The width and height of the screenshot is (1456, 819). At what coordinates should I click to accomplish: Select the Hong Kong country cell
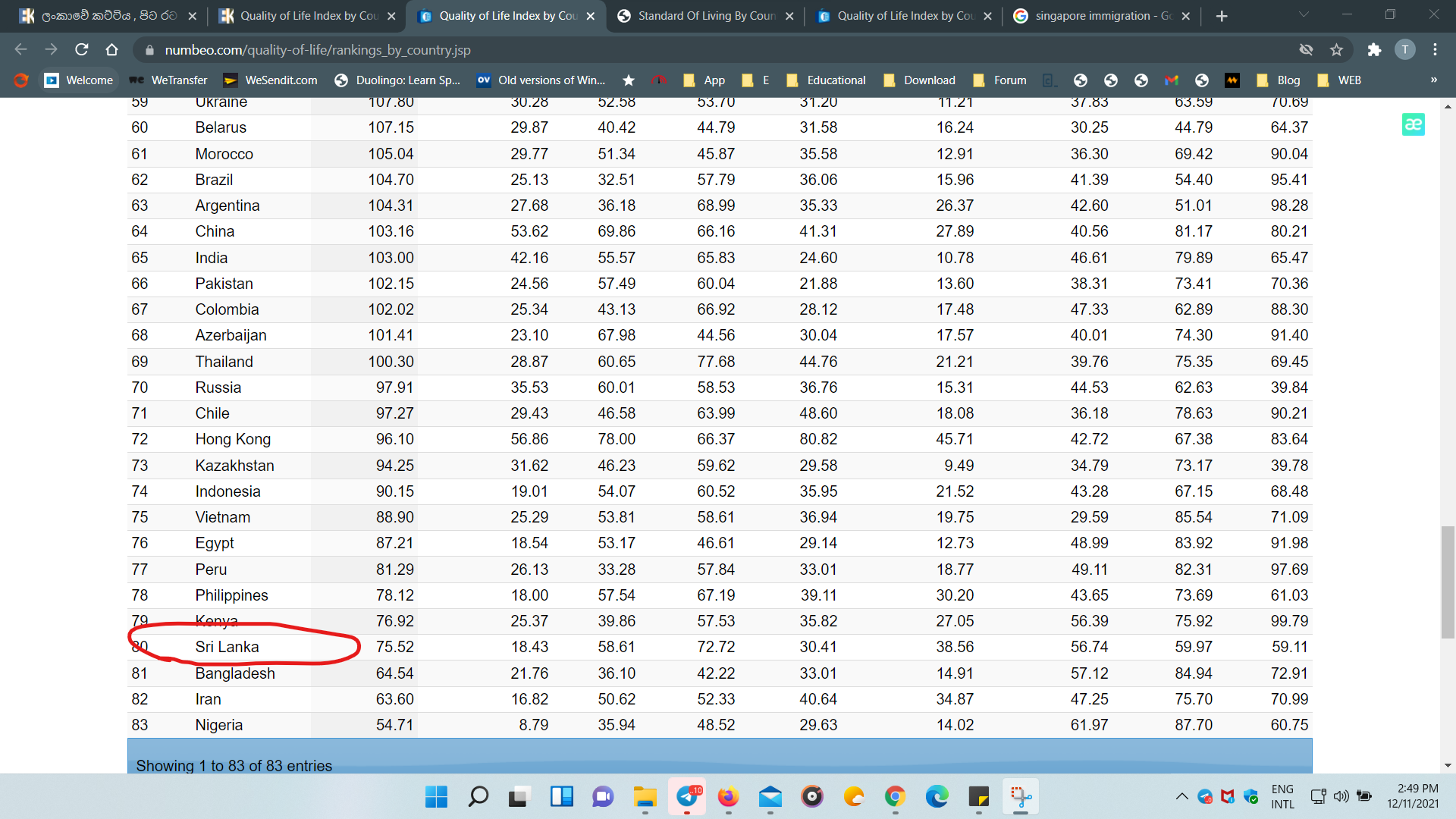tap(233, 439)
